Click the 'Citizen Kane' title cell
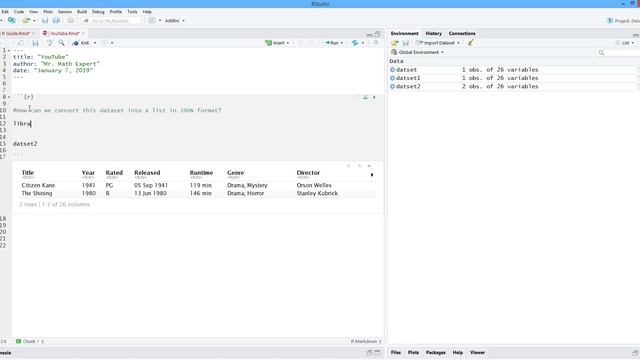 click(x=38, y=185)
